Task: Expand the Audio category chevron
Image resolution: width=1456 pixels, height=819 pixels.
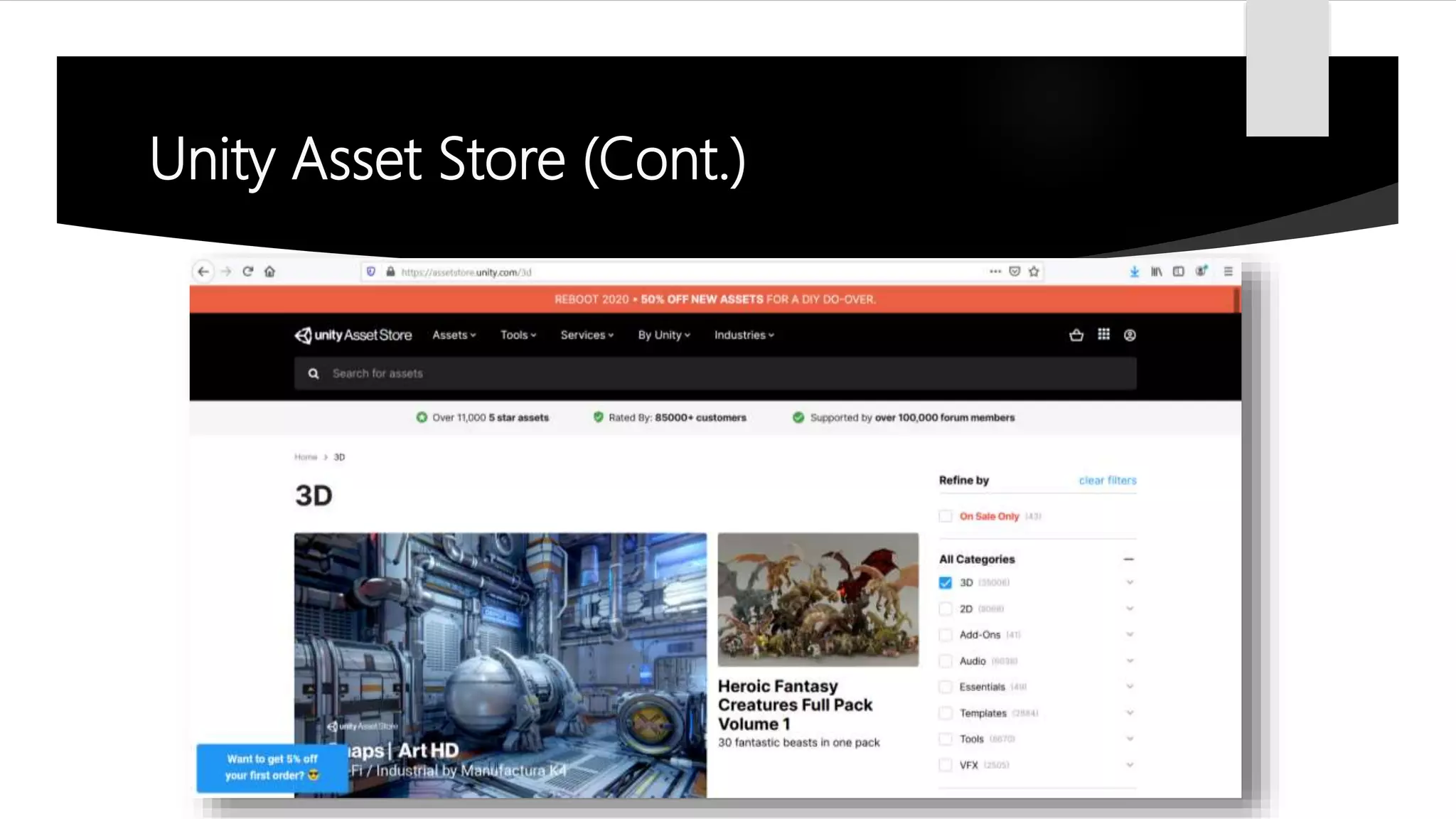Action: [x=1130, y=661]
